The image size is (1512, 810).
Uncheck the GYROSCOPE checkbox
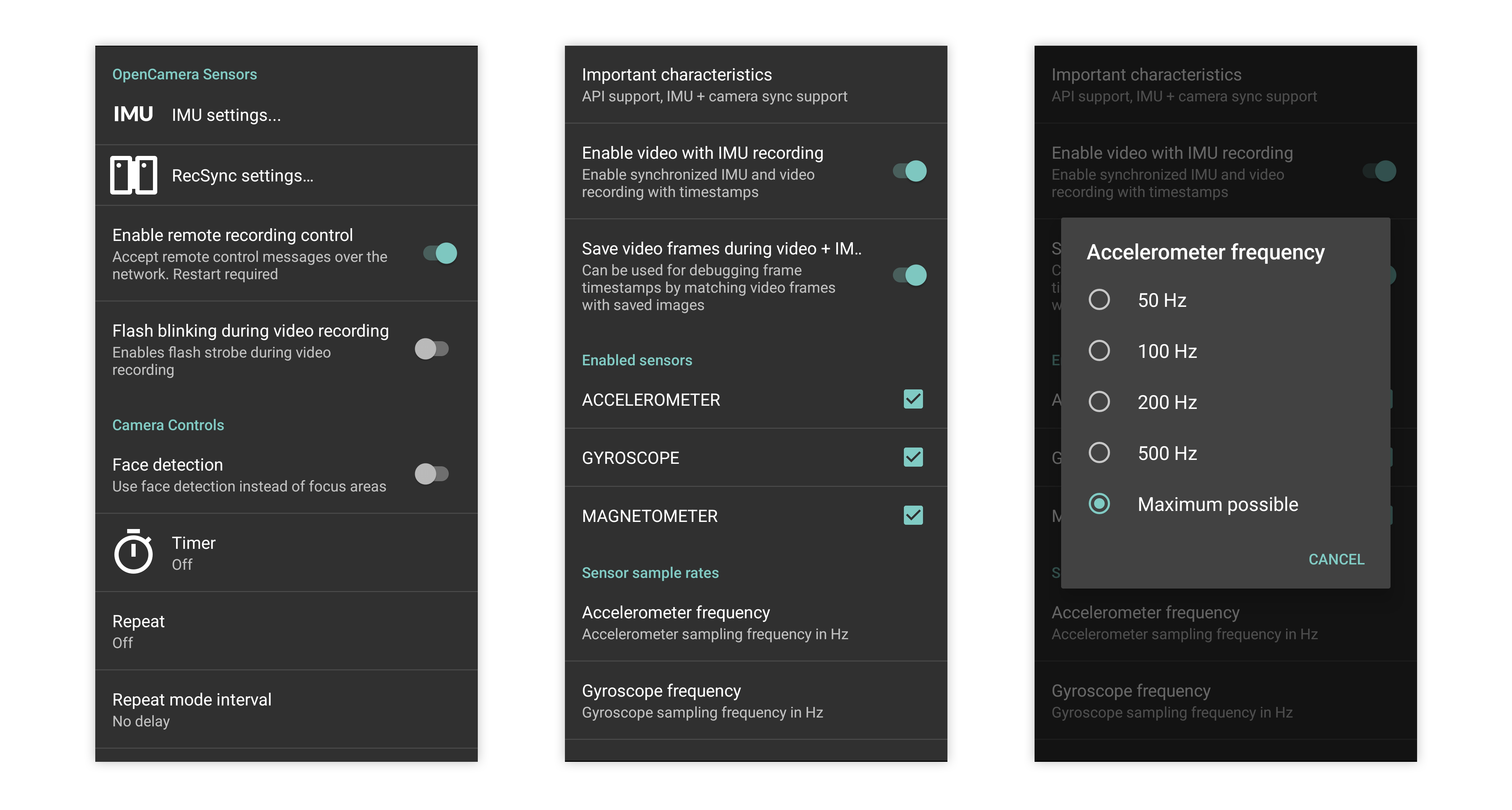pyautogui.click(x=913, y=457)
